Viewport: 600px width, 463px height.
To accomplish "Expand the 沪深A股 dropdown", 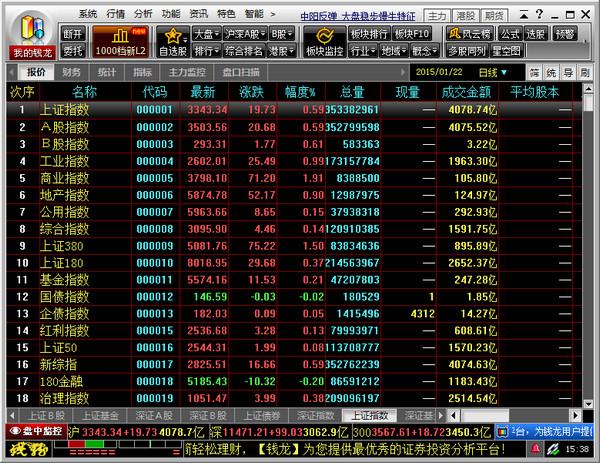I will [245, 34].
